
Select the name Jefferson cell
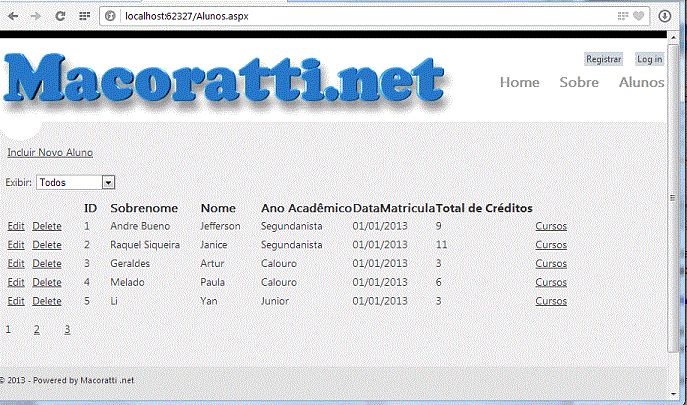(220, 226)
